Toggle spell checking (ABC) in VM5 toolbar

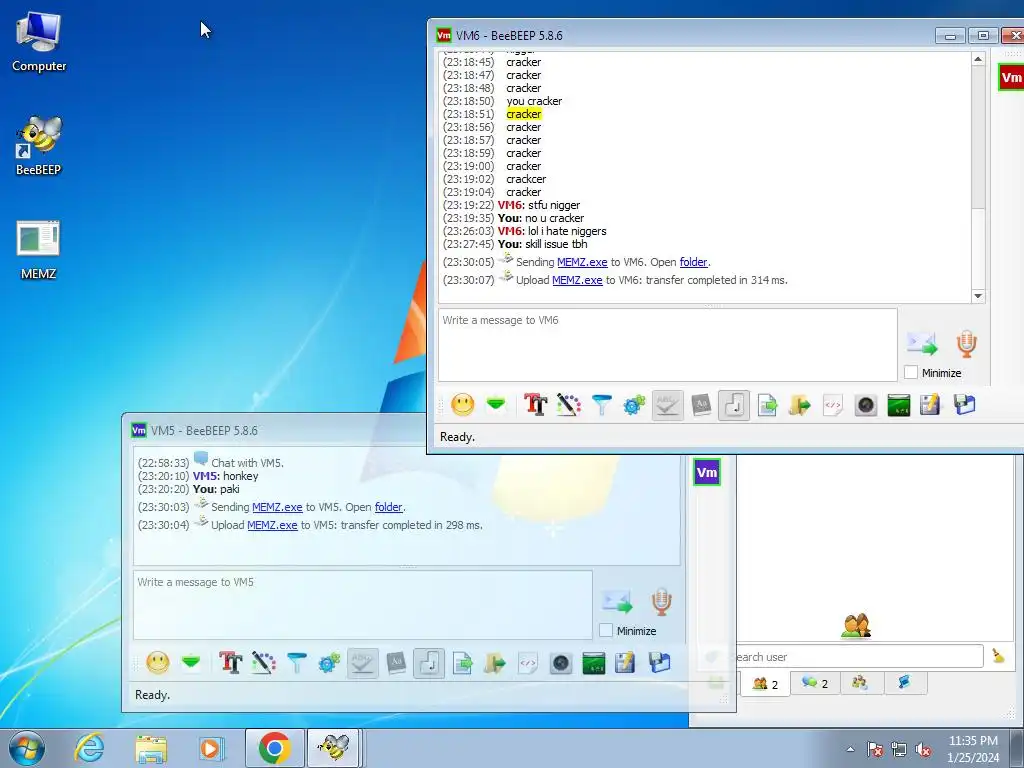point(362,664)
